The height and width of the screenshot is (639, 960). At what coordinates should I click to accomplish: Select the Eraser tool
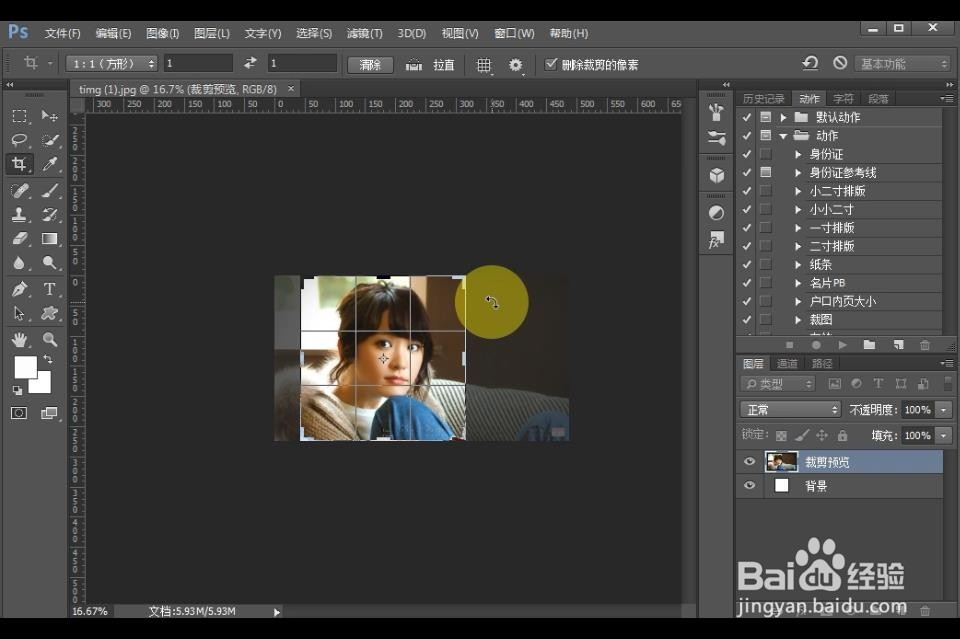point(19,239)
